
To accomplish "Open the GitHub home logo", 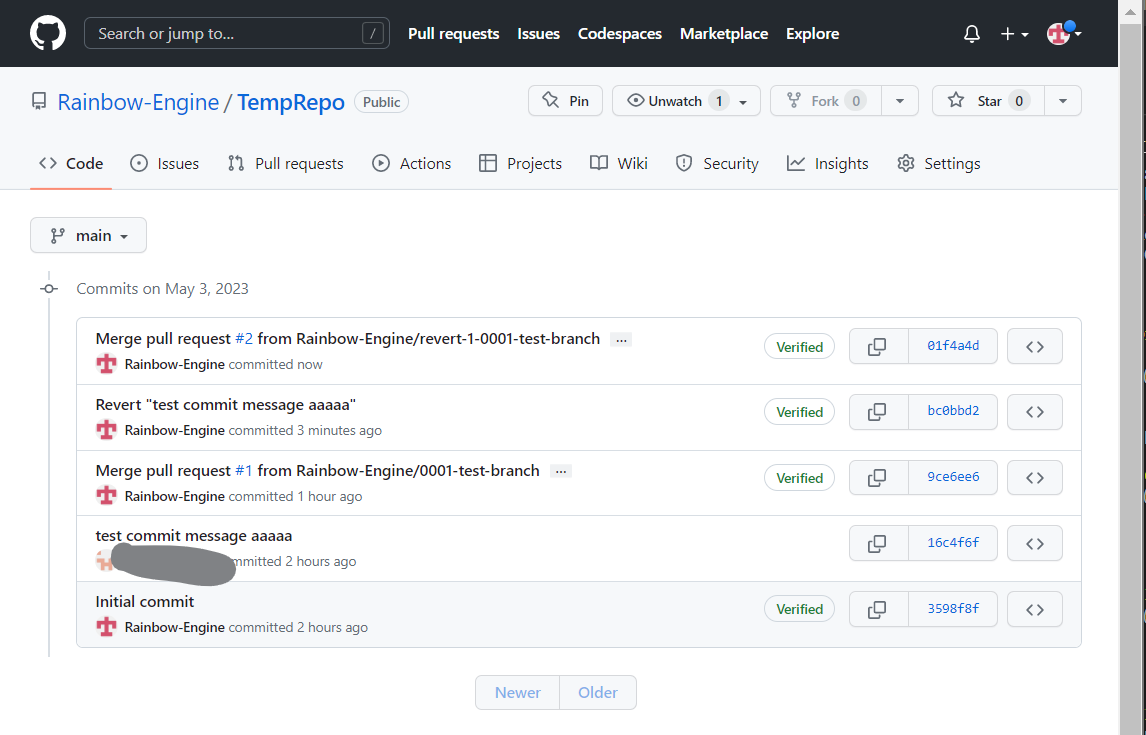I will [48, 34].
